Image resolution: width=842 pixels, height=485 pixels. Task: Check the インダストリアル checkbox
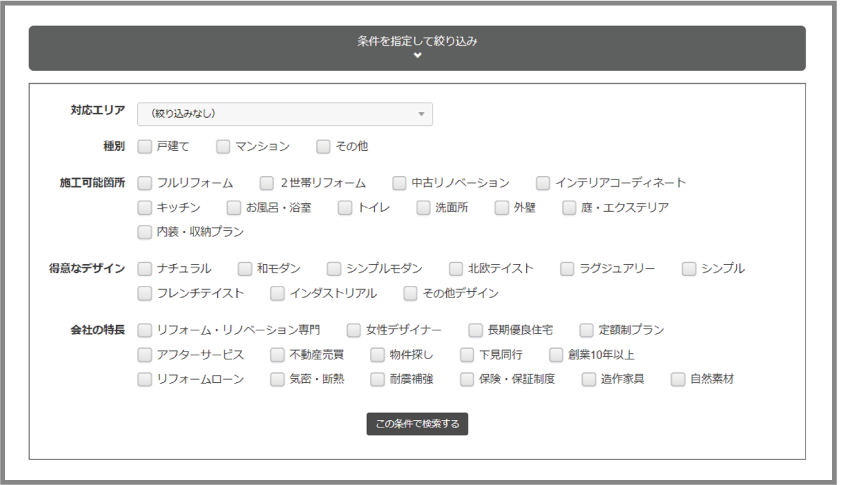(x=278, y=294)
